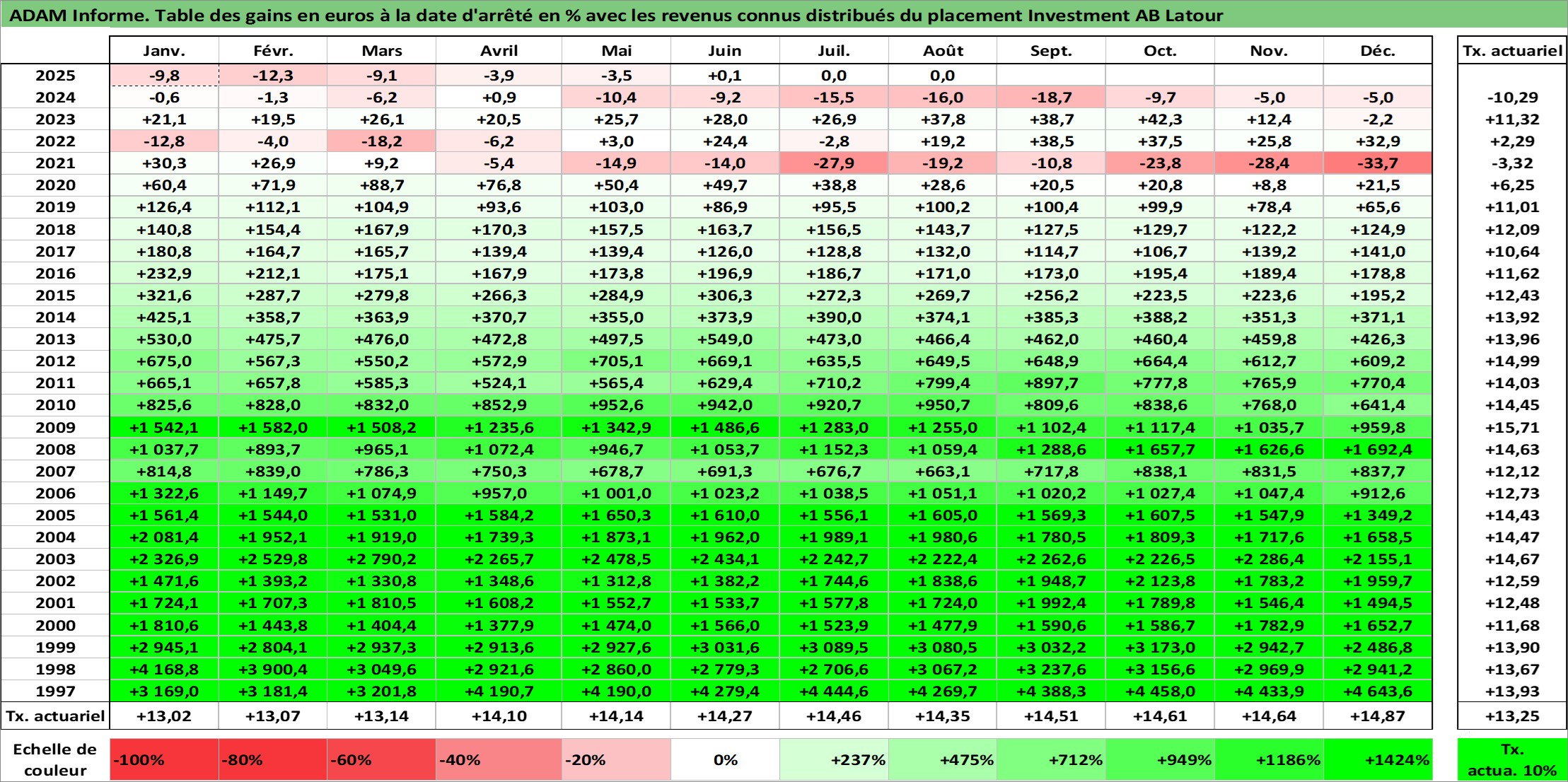The height and width of the screenshot is (782, 1568).
Task: Click the +712% green scale swatch
Action: 1051,760
